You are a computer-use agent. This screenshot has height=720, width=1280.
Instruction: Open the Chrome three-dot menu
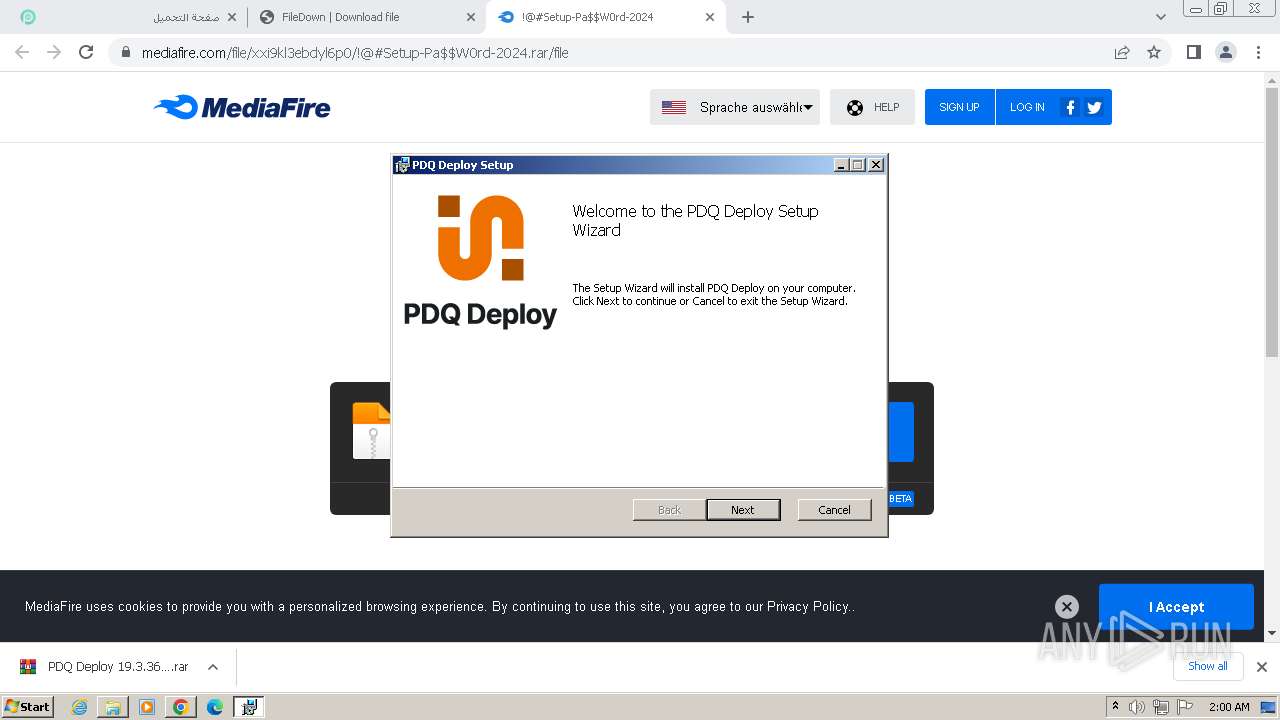[x=1258, y=52]
